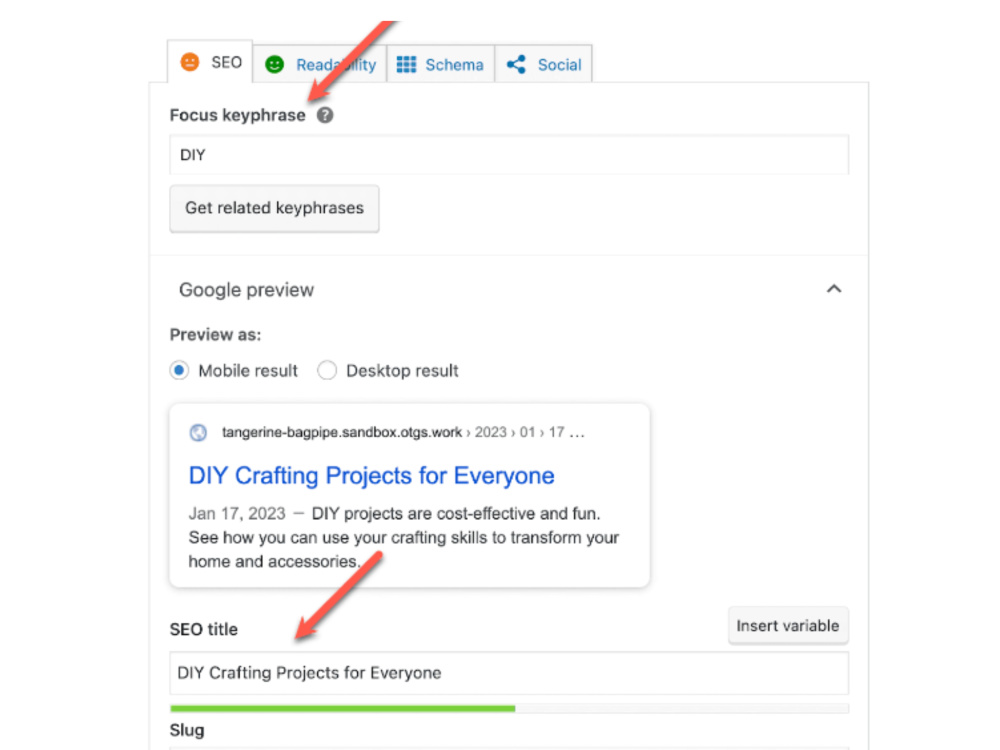Click the SEO title length progress bar
The image size is (1000, 750).
click(x=509, y=709)
